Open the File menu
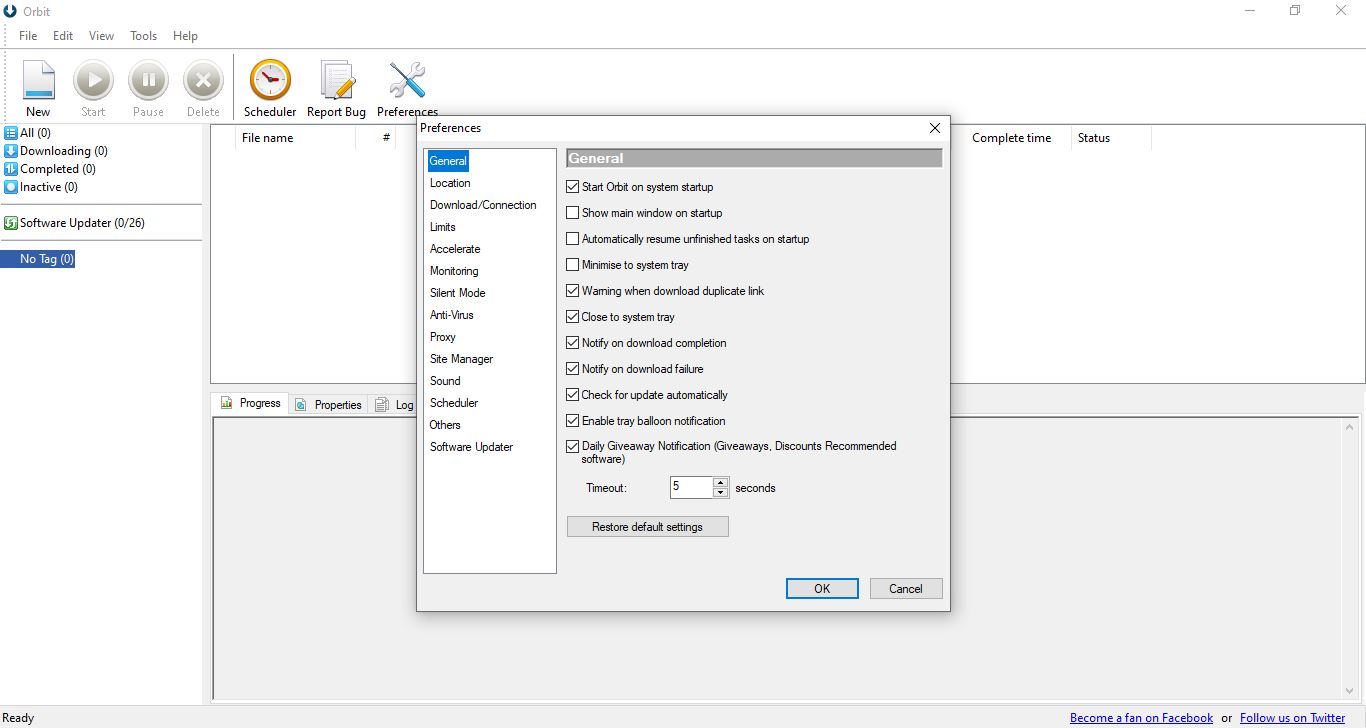Viewport: 1366px width, 728px height. tap(28, 35)
